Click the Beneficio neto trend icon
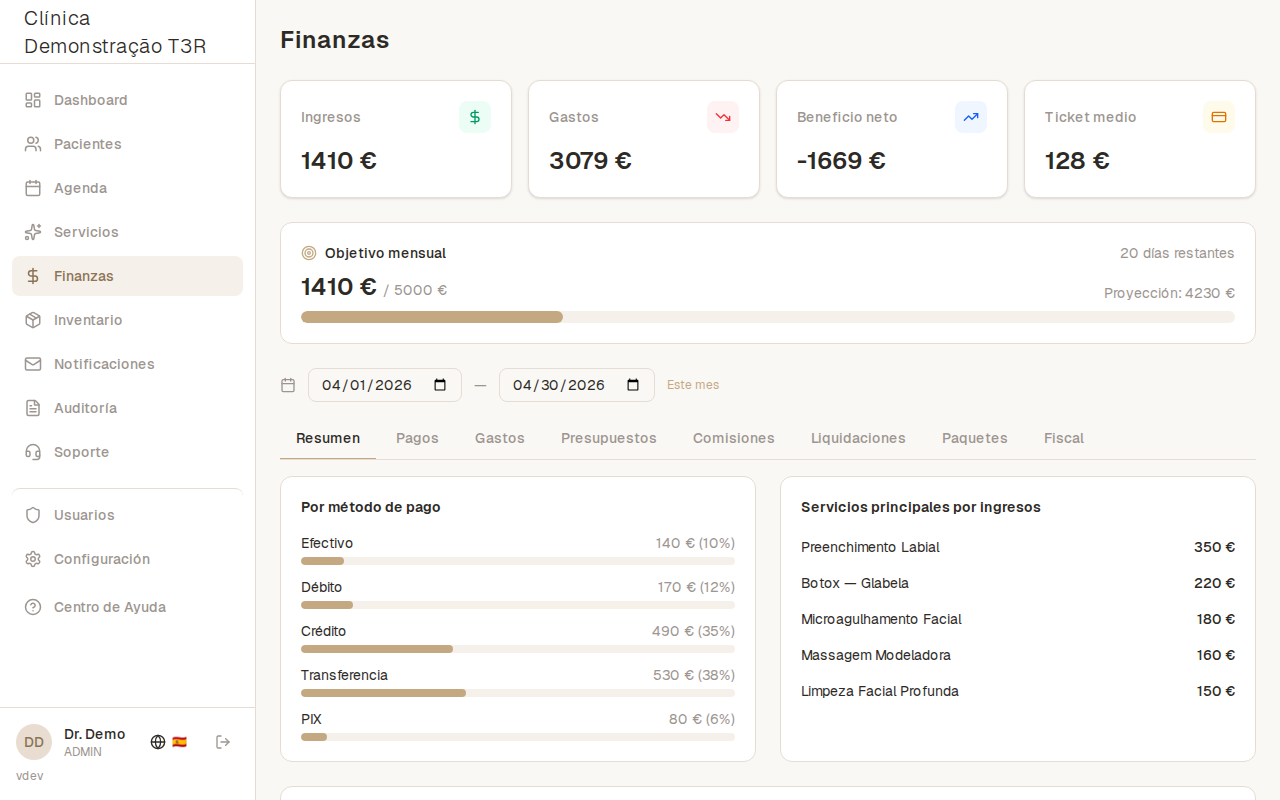The width and height of the screenshot is (1280, 800). (x=970, y=117)
